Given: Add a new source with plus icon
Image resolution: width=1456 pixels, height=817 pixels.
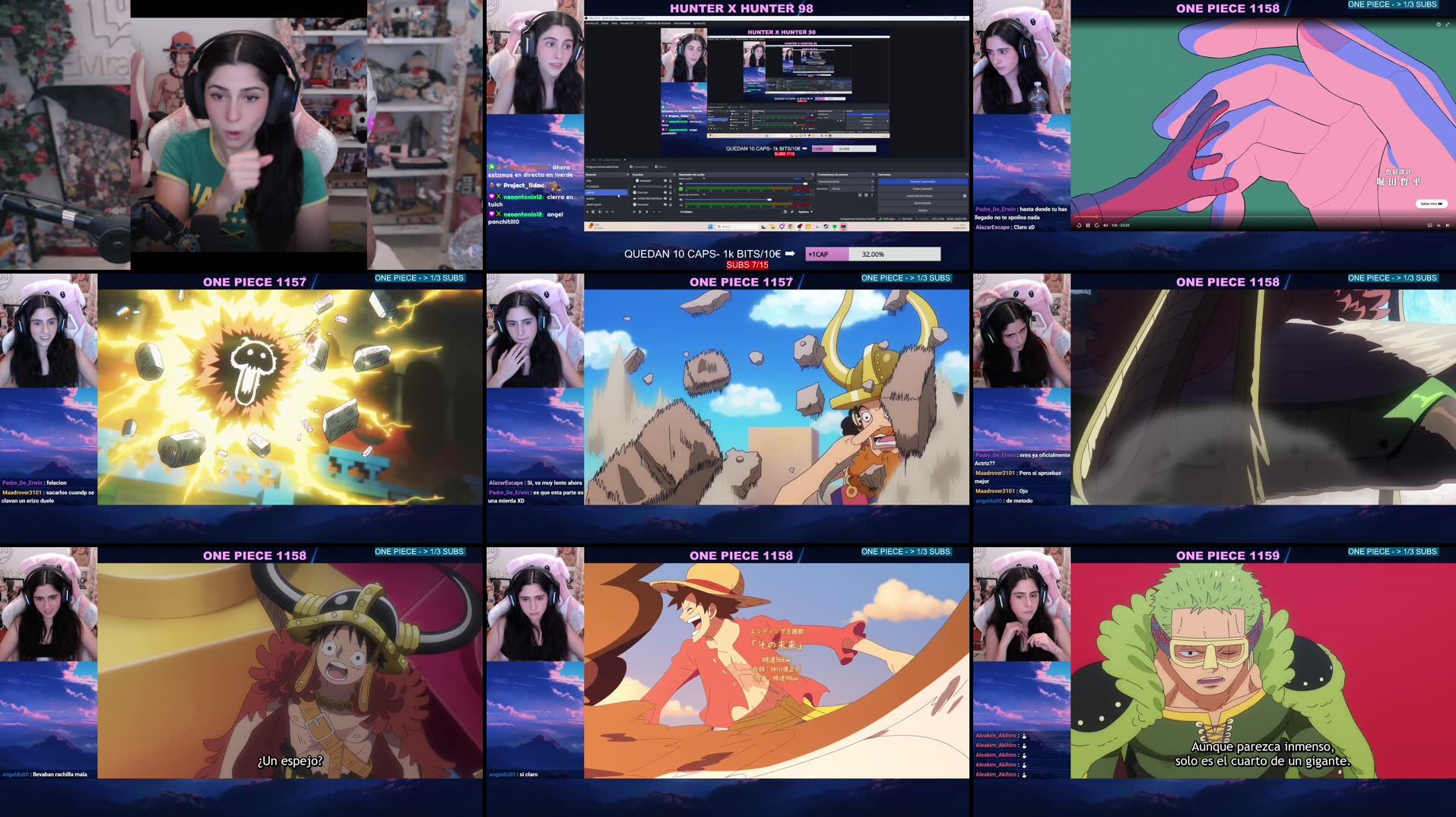Looking at the screenshot, I should click(x=634, y=212).
